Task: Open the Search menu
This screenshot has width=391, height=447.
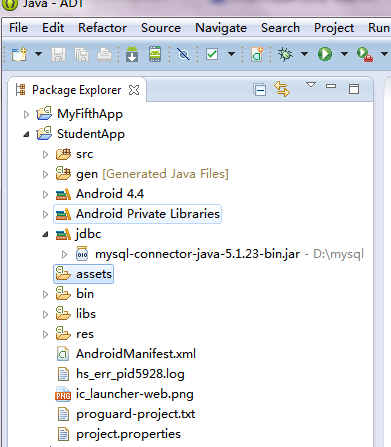Action: click(x=280, y=28)
